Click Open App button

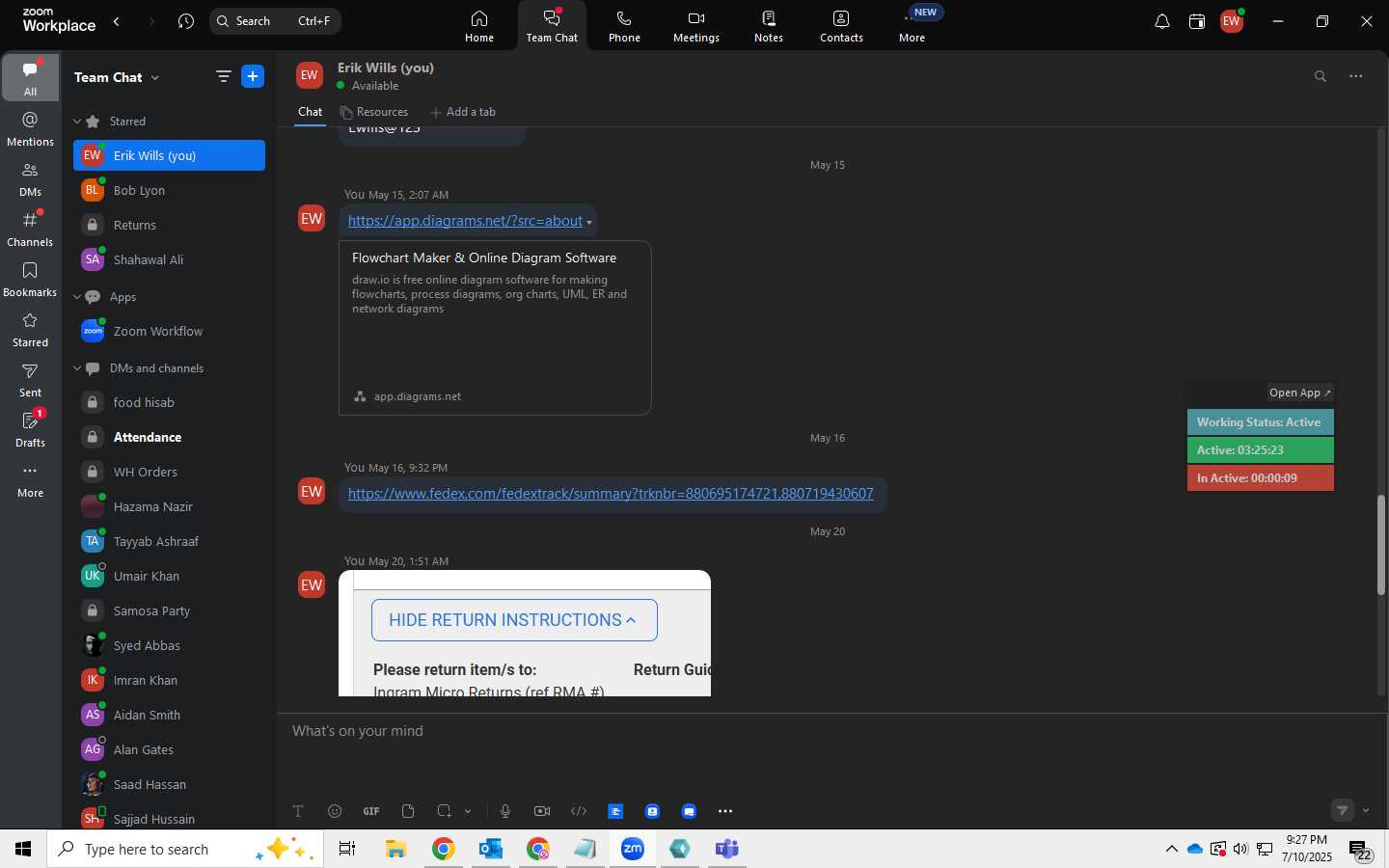pyautogui.click(x=1300, y=393)
